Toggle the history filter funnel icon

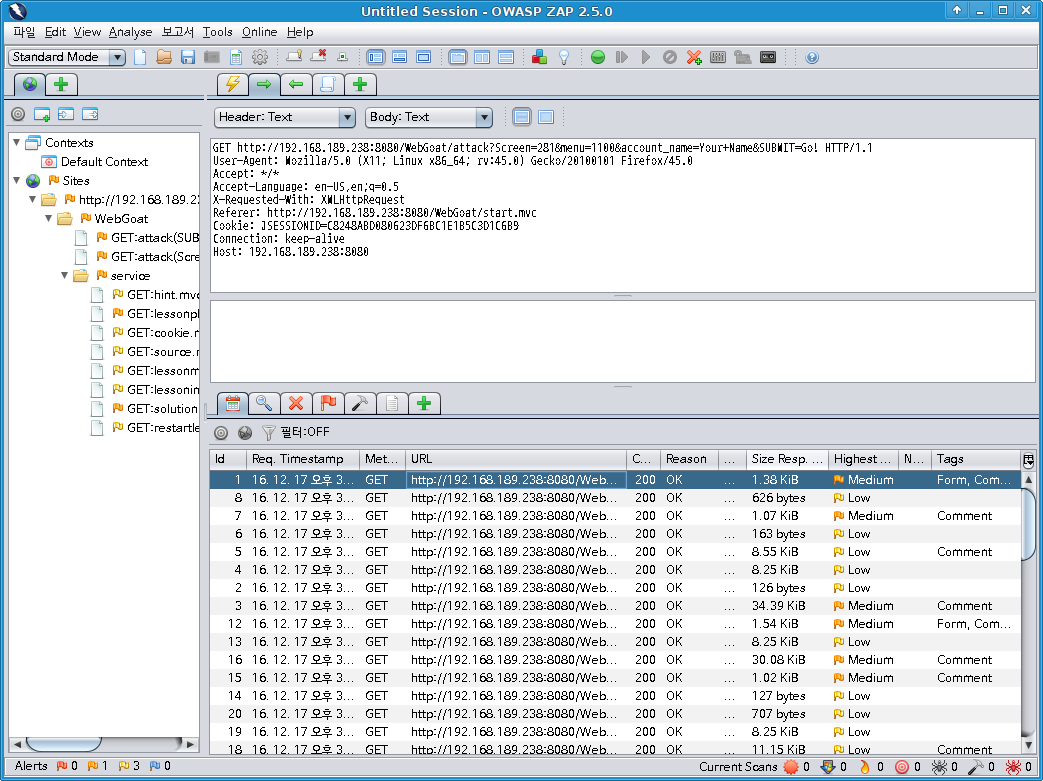268,432
